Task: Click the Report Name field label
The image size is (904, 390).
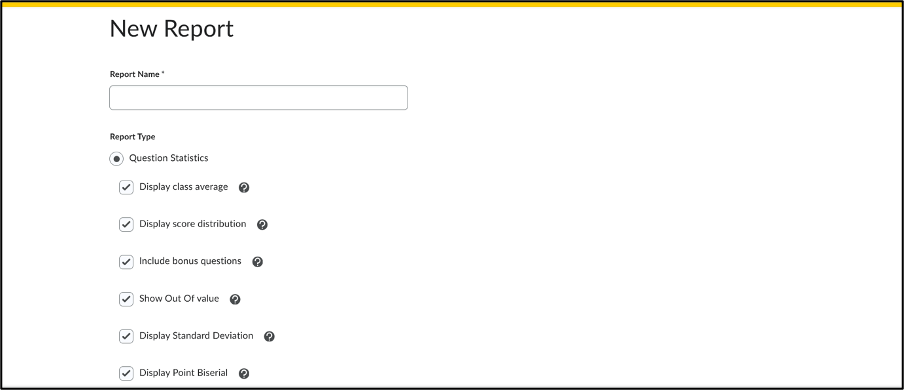Action: [137, 74]
